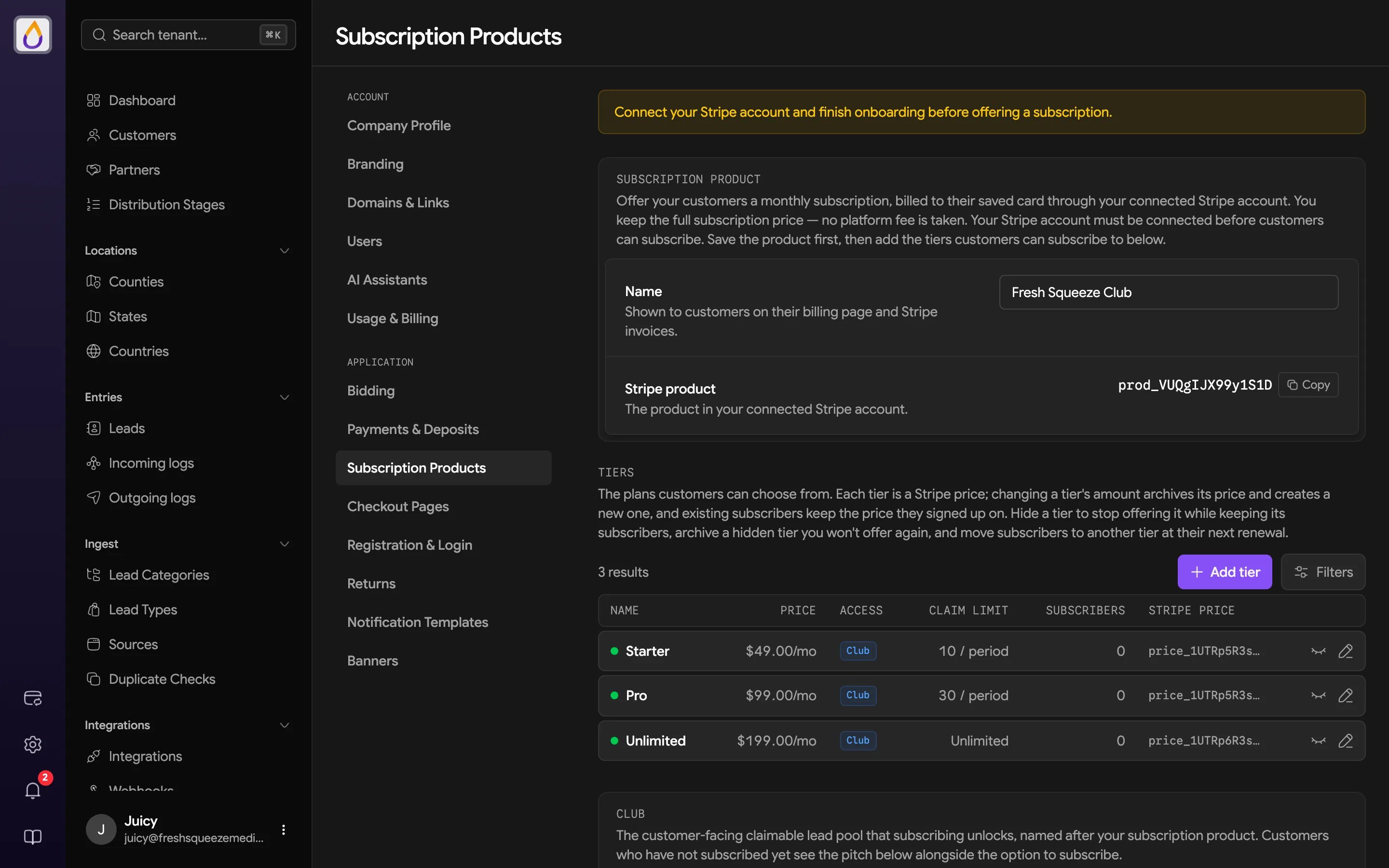
Task: Copy the Stripe product ID
Action: tap(1307, 385)
